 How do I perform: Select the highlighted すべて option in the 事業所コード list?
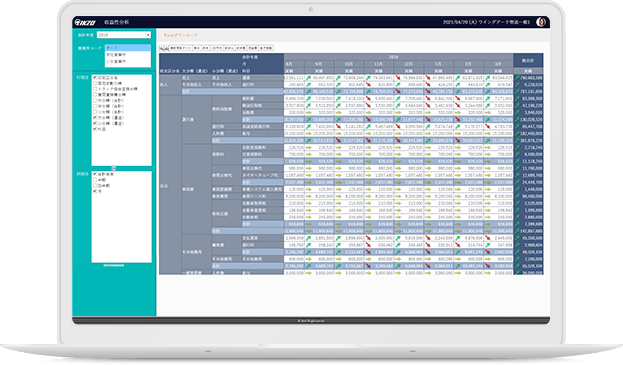(x=128, y=48)
